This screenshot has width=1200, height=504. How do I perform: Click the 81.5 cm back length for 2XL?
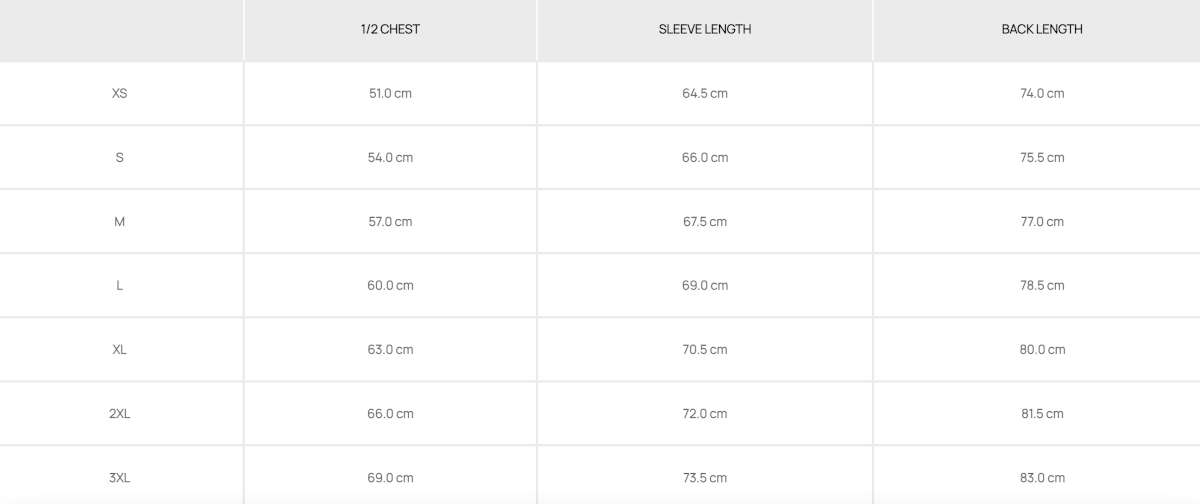[1042, 413]
